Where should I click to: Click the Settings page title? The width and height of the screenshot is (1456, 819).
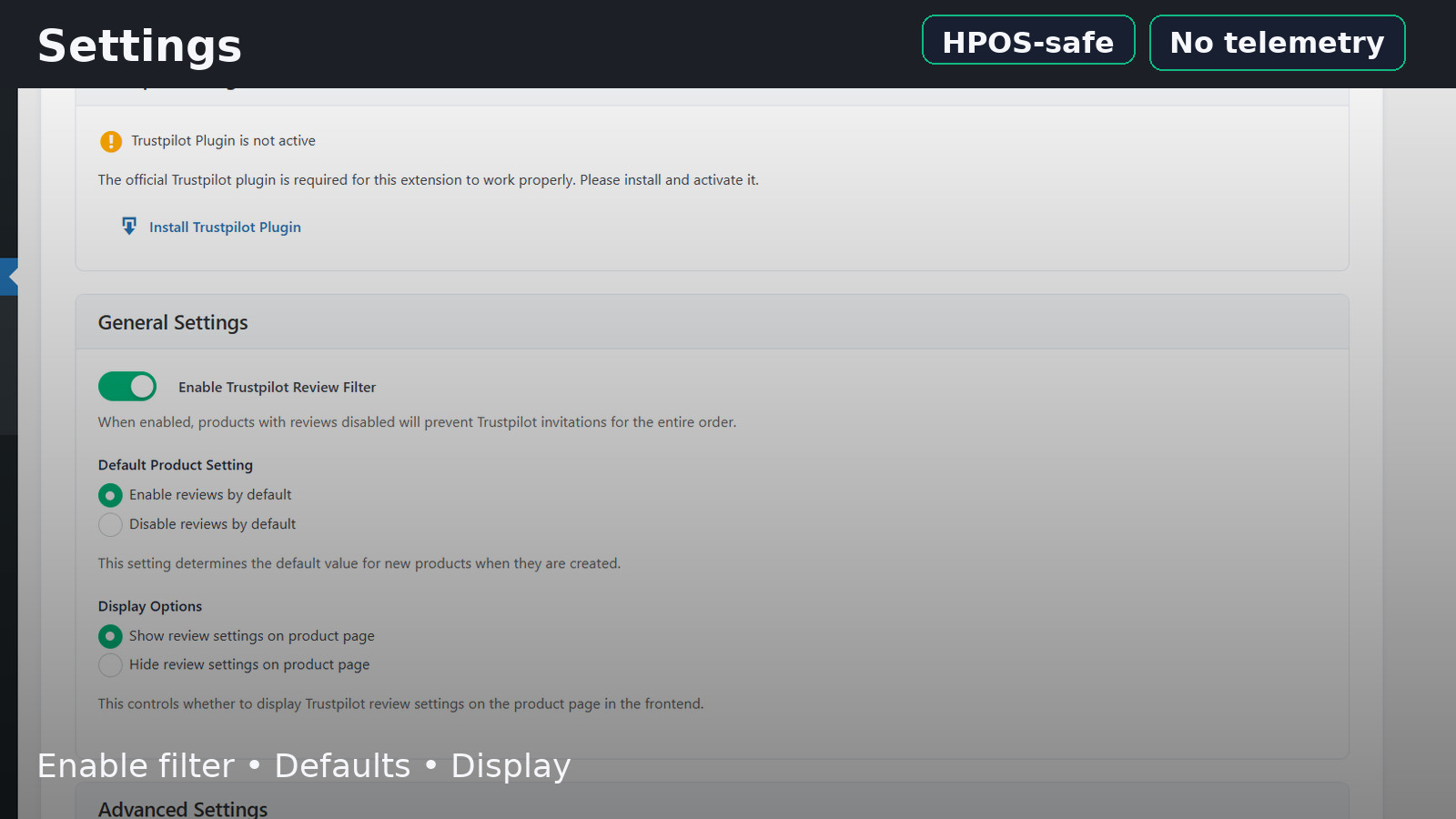139,45
